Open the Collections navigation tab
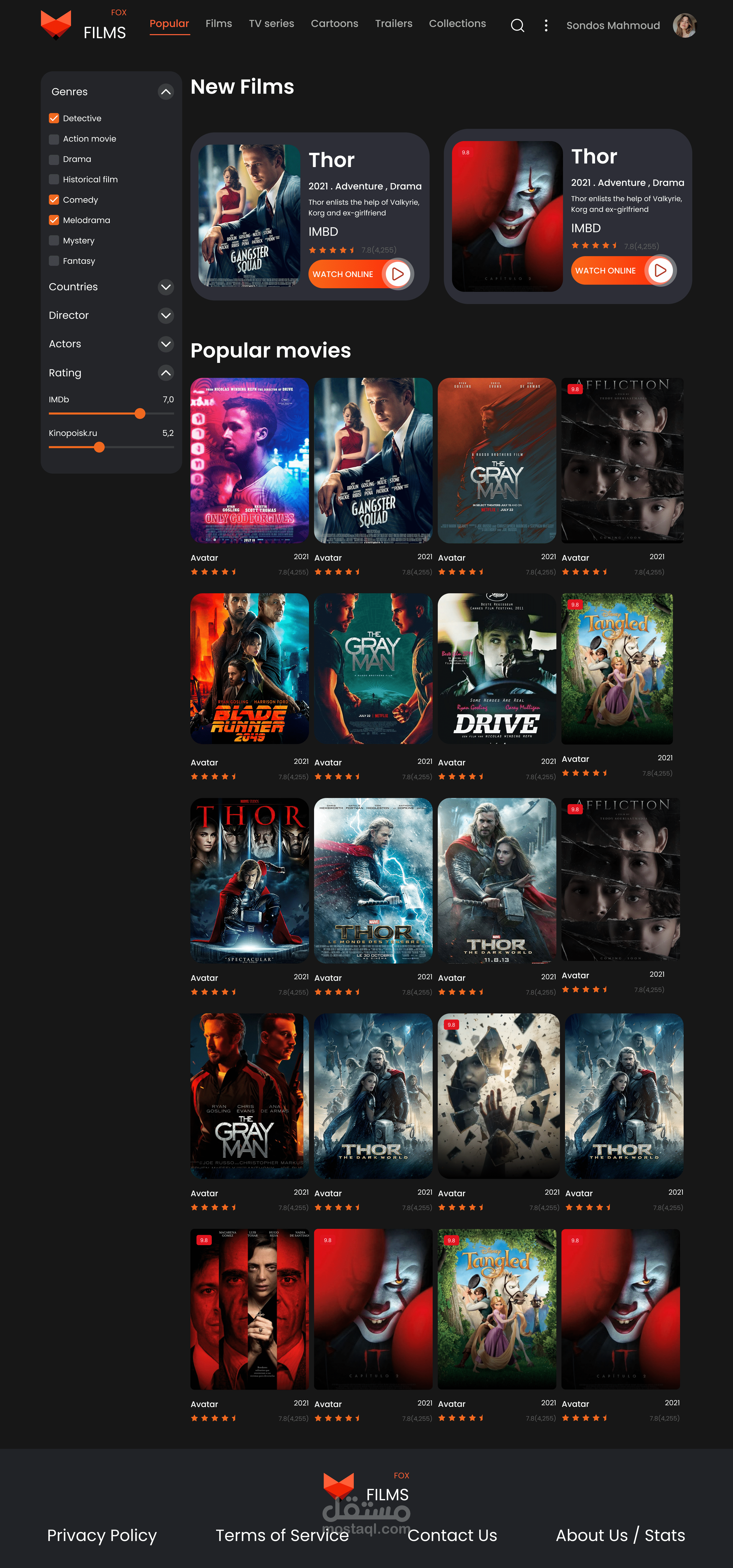Screen dimensions: 733x1568 (457, 24)
